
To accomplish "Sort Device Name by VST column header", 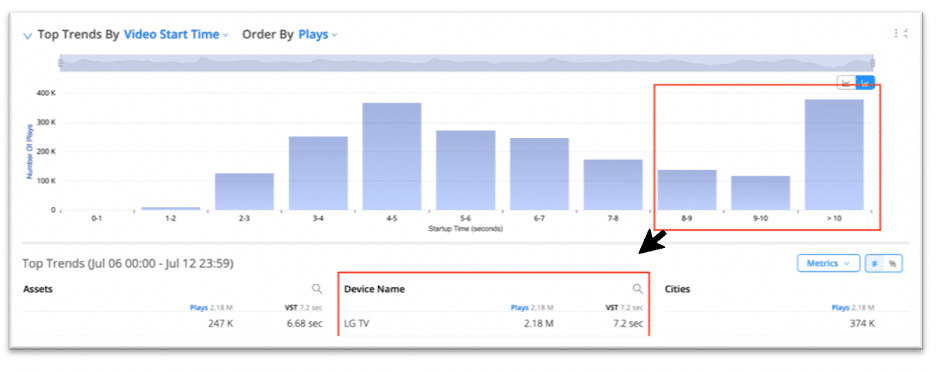I will pos(624,308).
